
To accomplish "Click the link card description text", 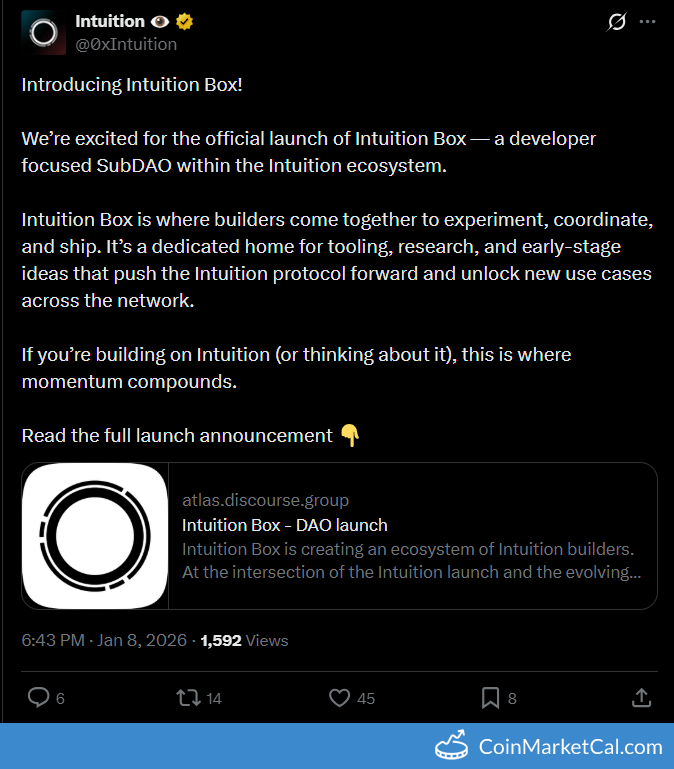I will 411,561.
